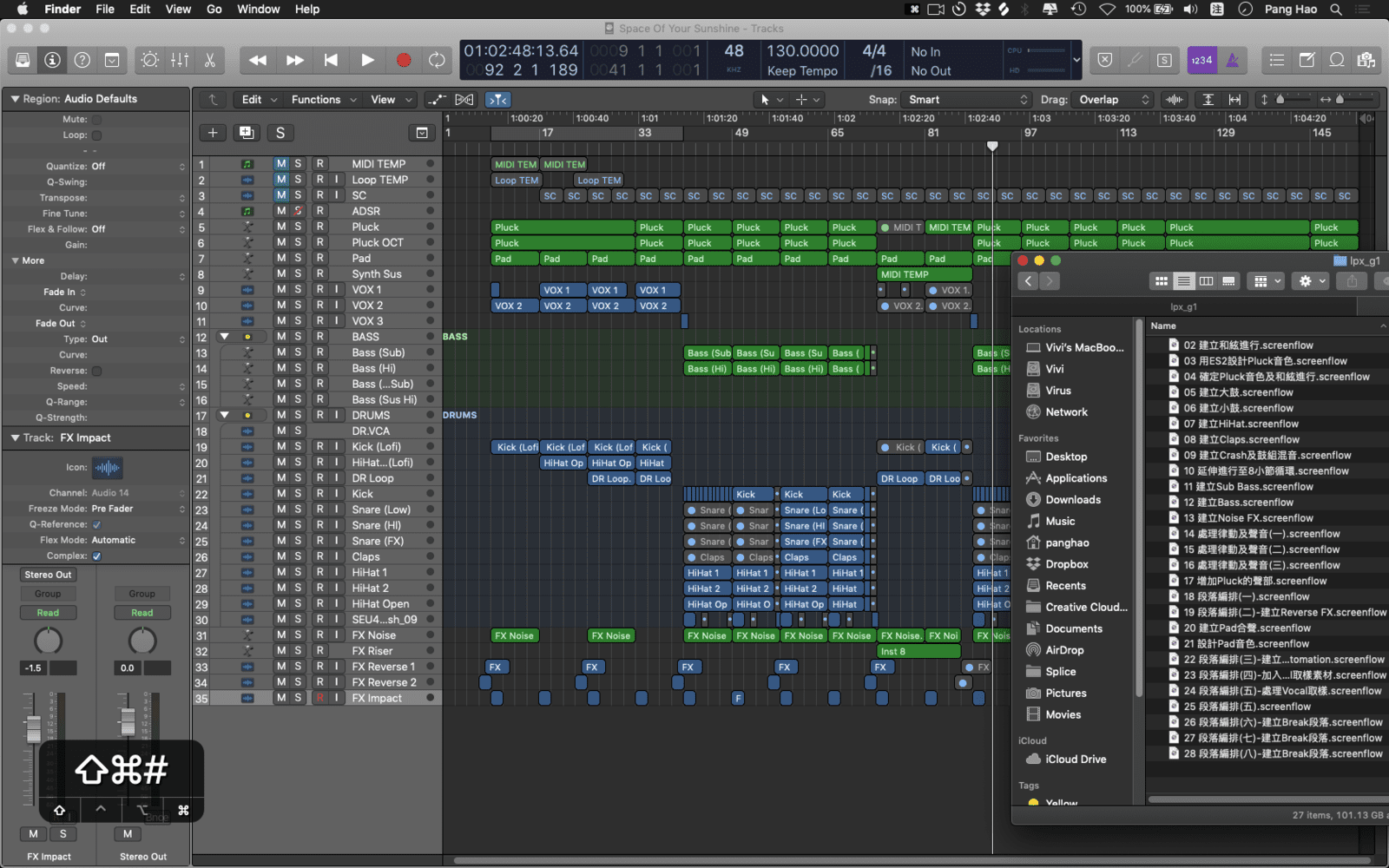
Task: Toggle vertical auto zoom icon
Action: [x=1208, y=100]
